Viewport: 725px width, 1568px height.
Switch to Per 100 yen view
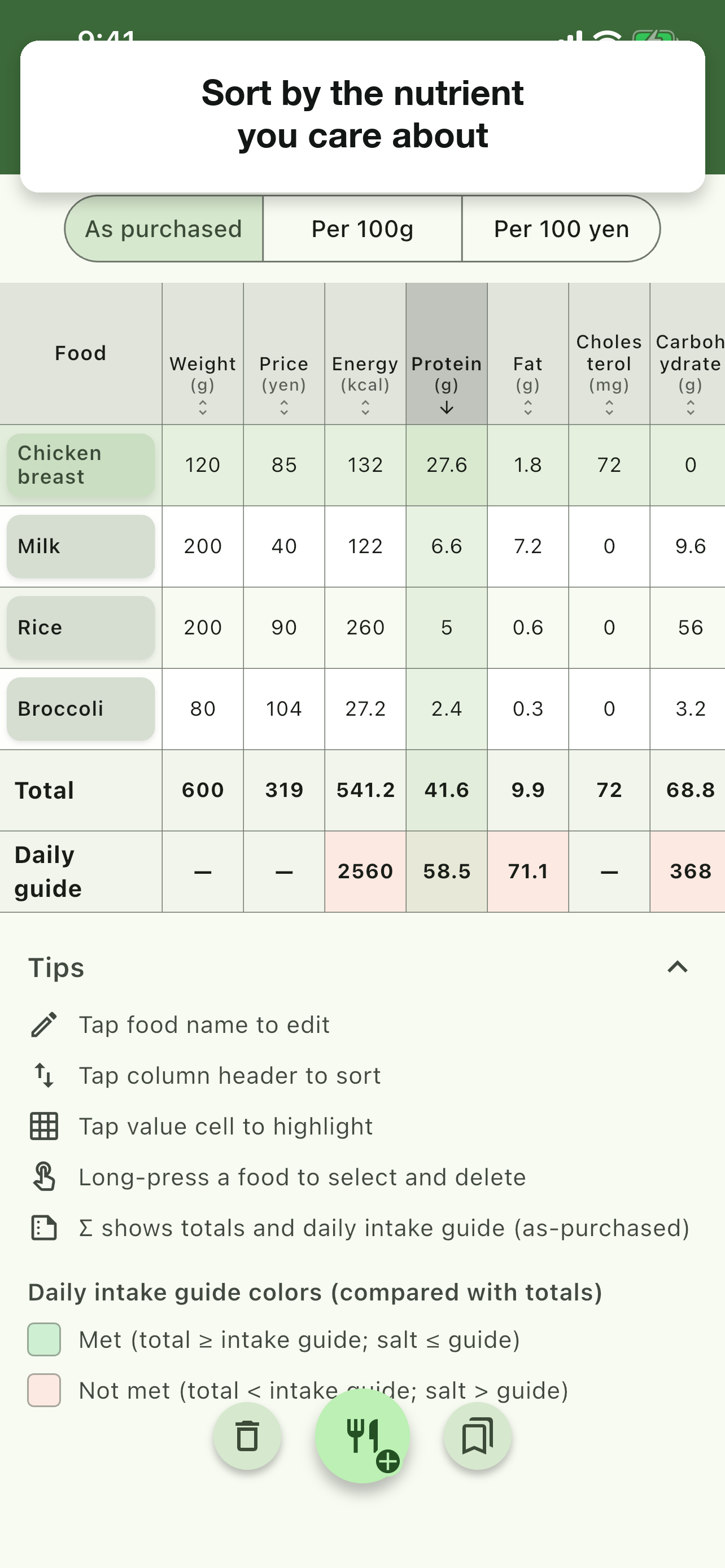click(x=561, y=229)
